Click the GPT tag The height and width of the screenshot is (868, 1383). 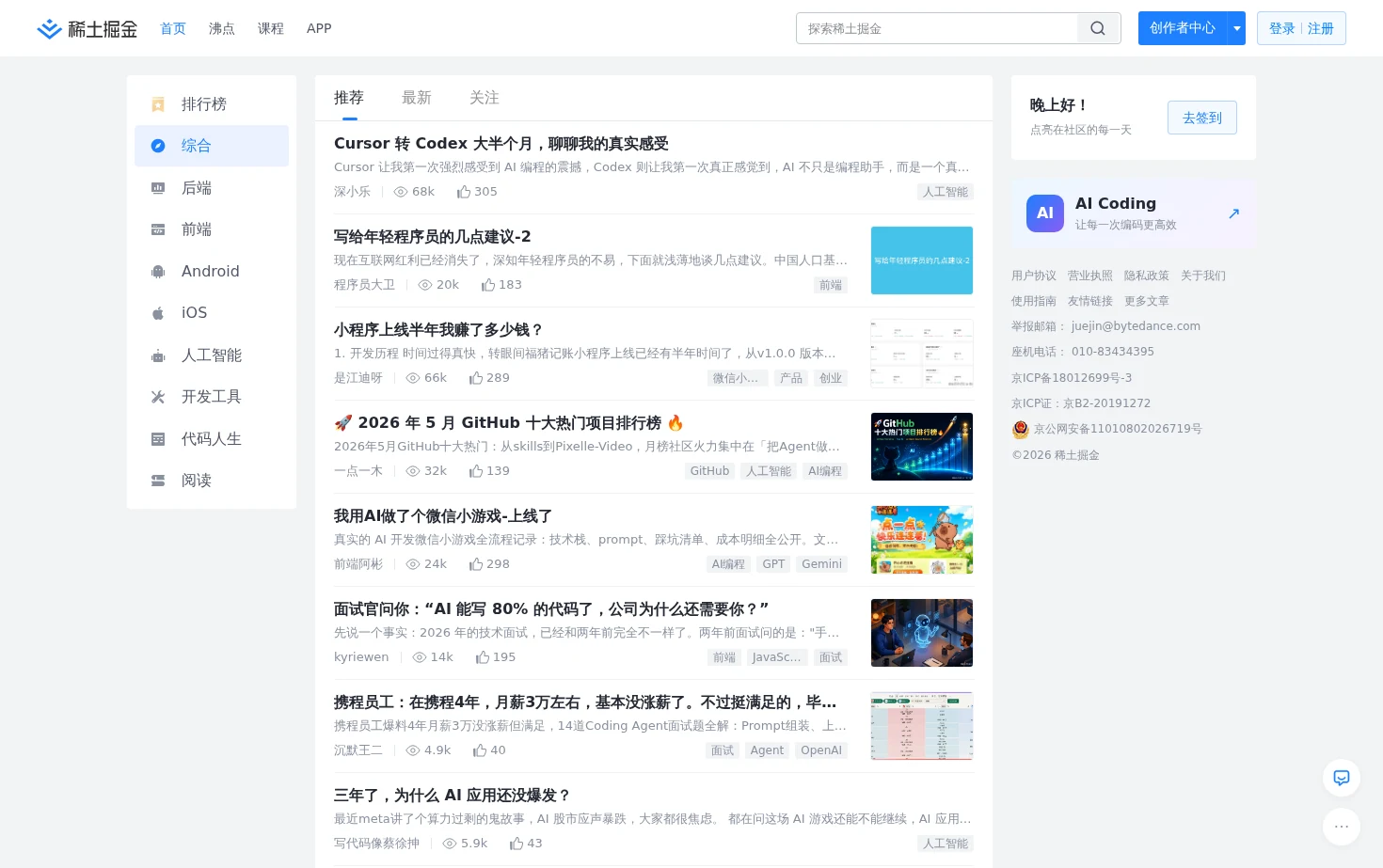click(x=773, y=564)
